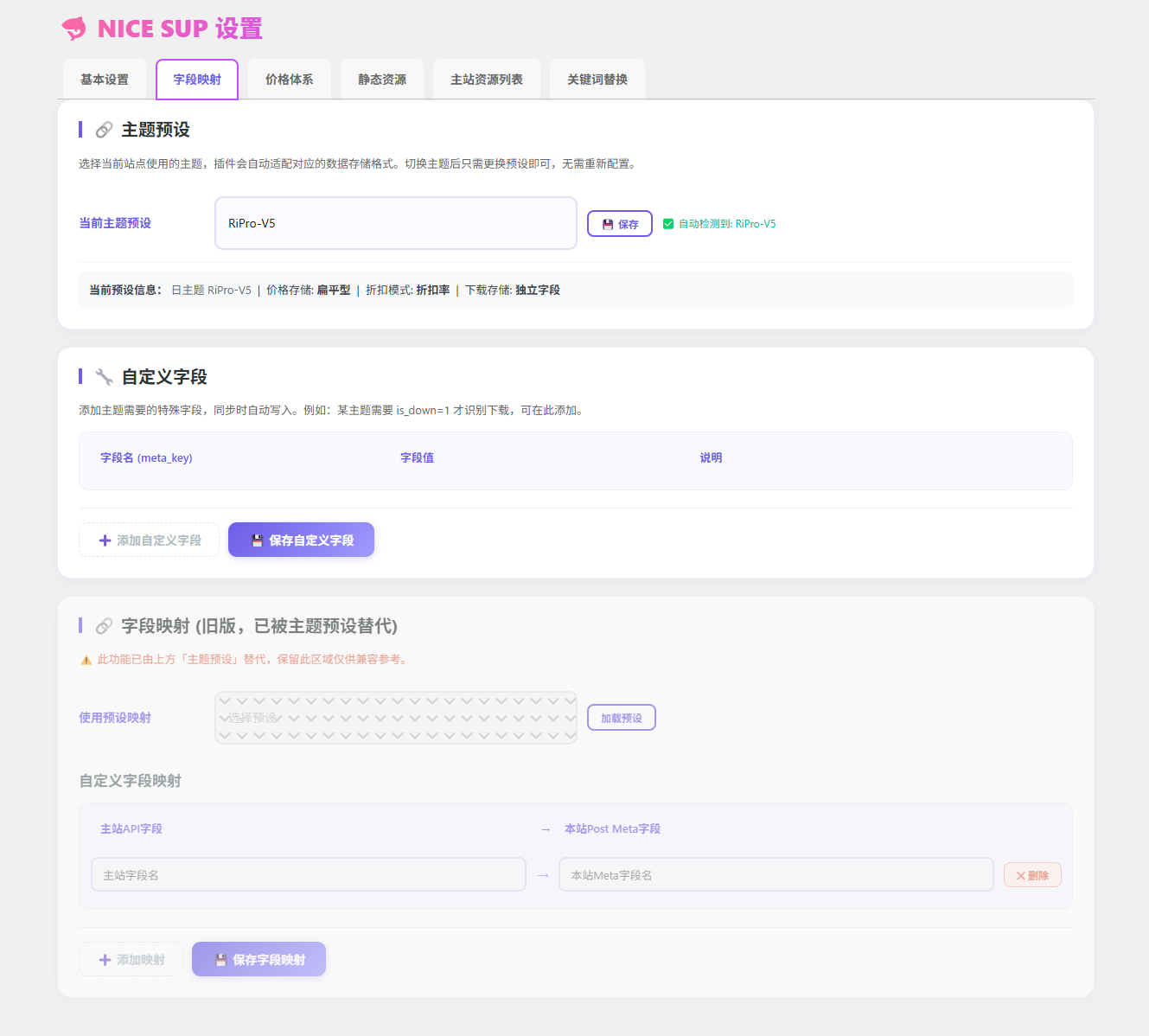Screen dimensions: 1149x1036
Task: Click the 添加映射 button
Action: 131,960
